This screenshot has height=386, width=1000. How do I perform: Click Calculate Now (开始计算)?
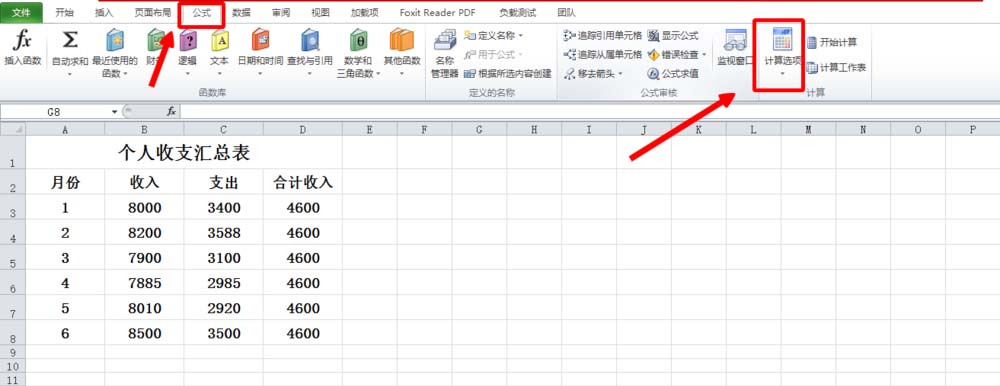click(x=832, y=43)
